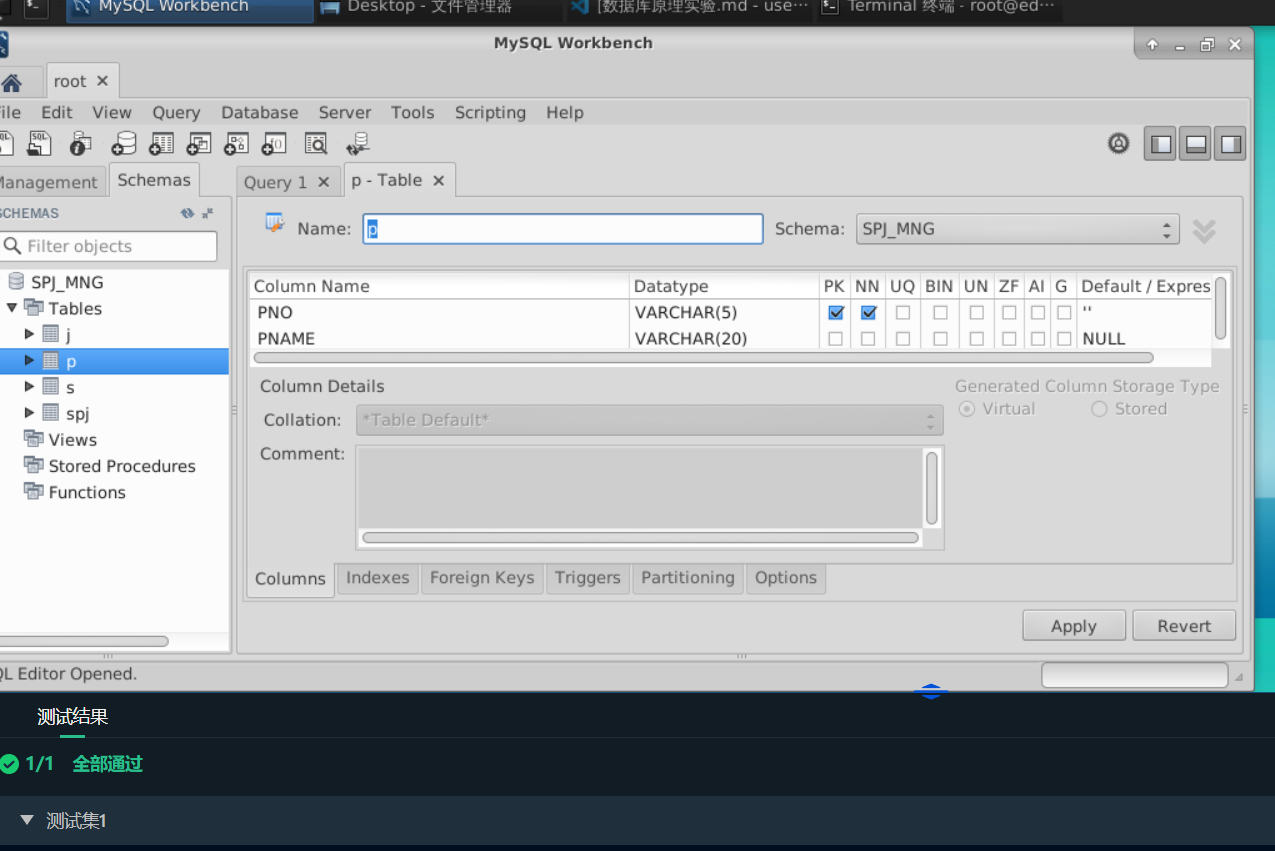1275x851 pixels.
Task: Click the create new stored procedure icon
Action: click(236, 144)
